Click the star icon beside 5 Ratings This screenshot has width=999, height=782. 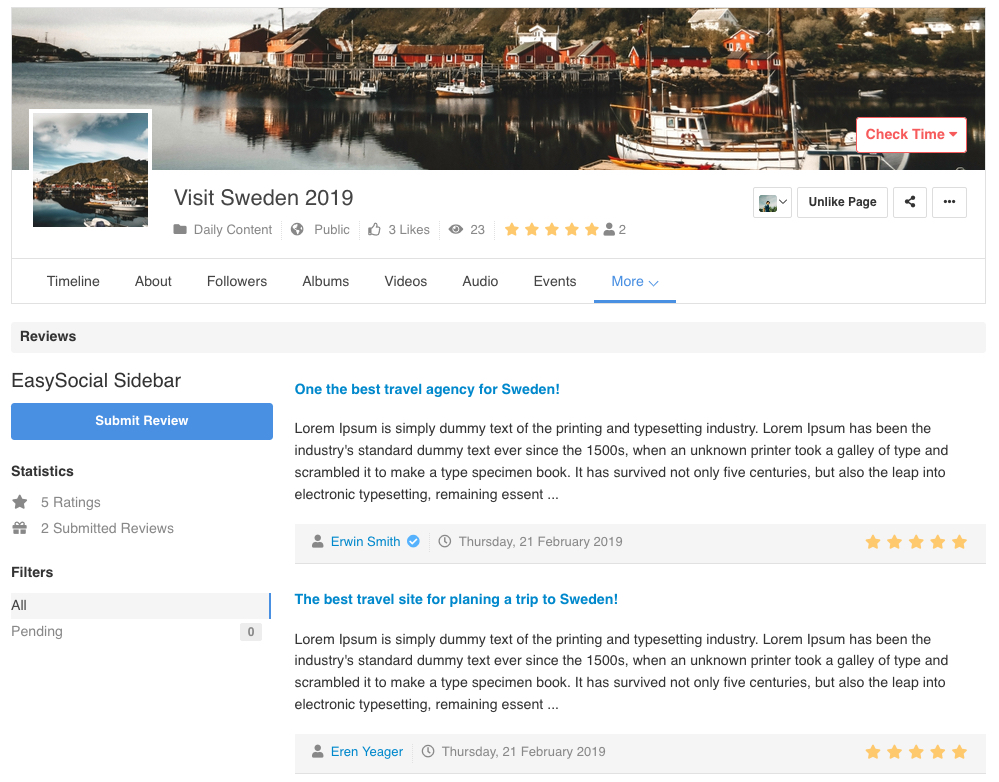[20, 502]
